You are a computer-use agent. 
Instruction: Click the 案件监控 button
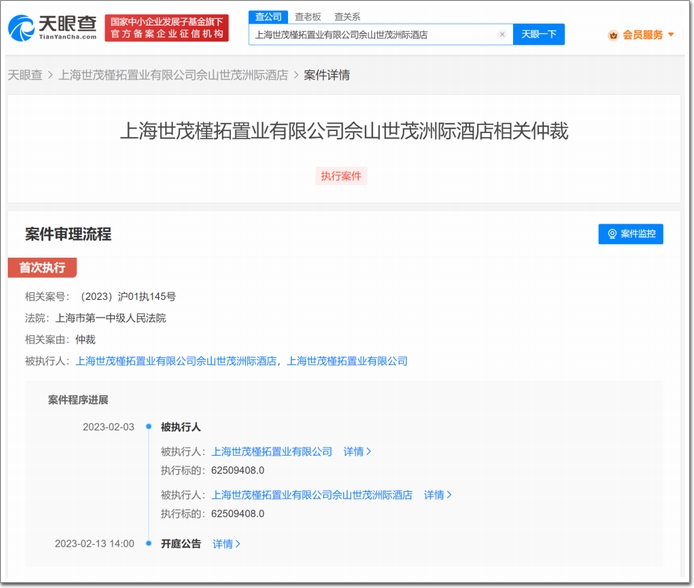coord(631,234)
